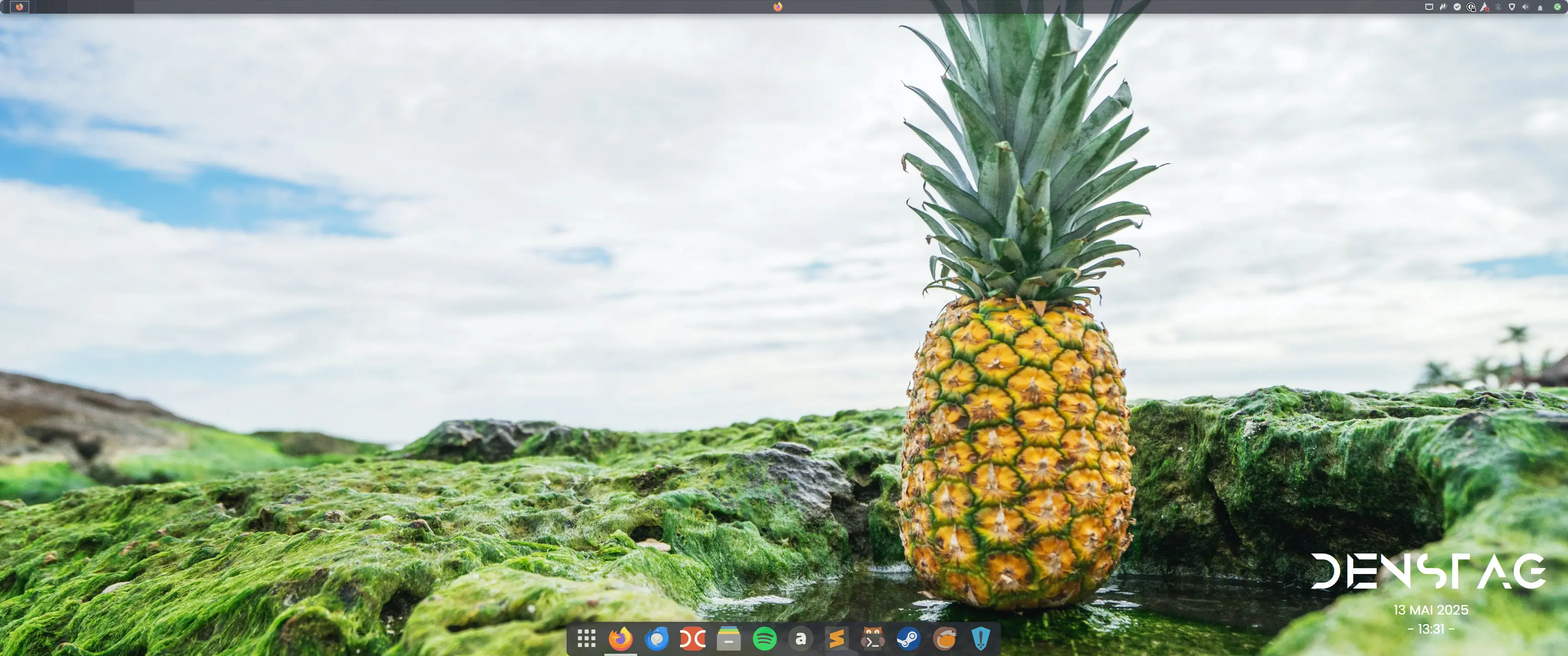Open the gray letter-a dock app
The image size is (1568, 656).
point(800,638)
